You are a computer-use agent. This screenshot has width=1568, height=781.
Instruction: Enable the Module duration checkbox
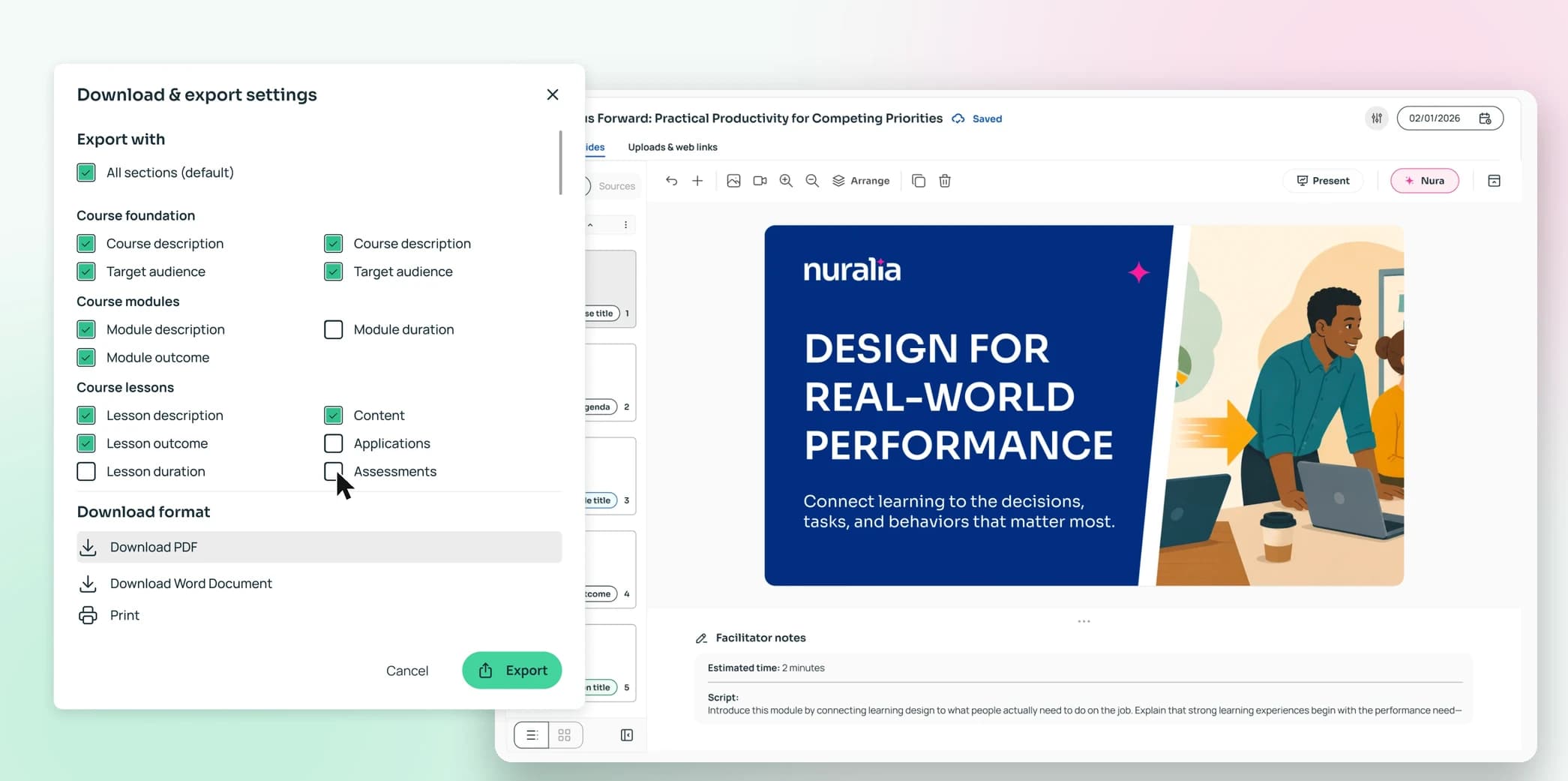[334, 329]
